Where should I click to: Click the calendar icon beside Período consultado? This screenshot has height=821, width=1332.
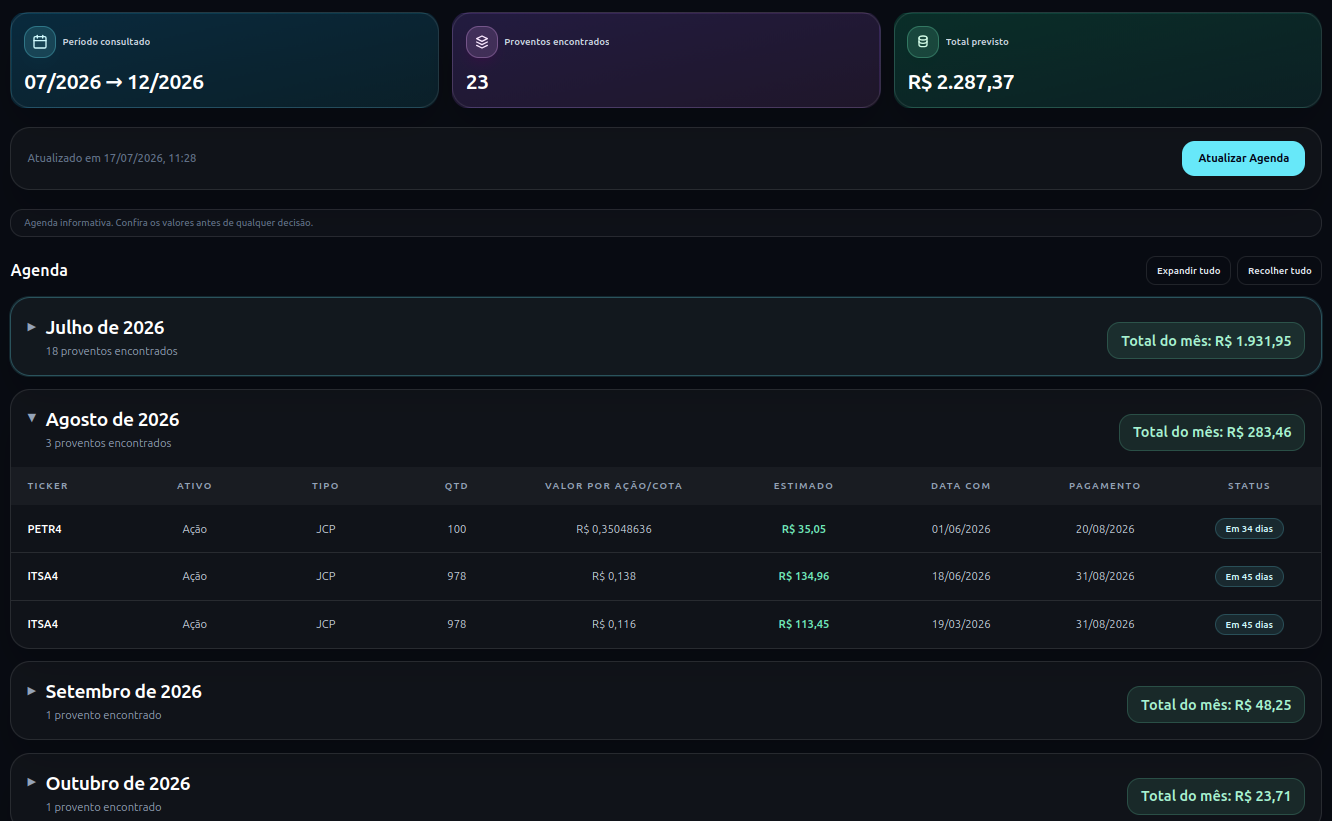(40, 42)
